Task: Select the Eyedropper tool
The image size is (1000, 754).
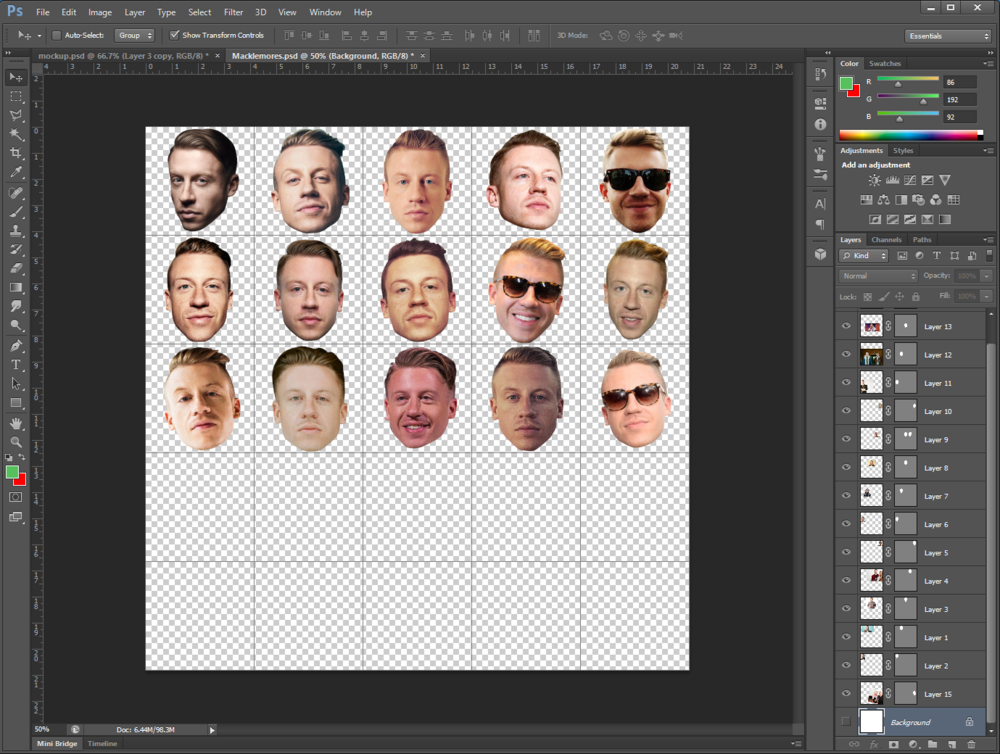Action: click(16, 173)
